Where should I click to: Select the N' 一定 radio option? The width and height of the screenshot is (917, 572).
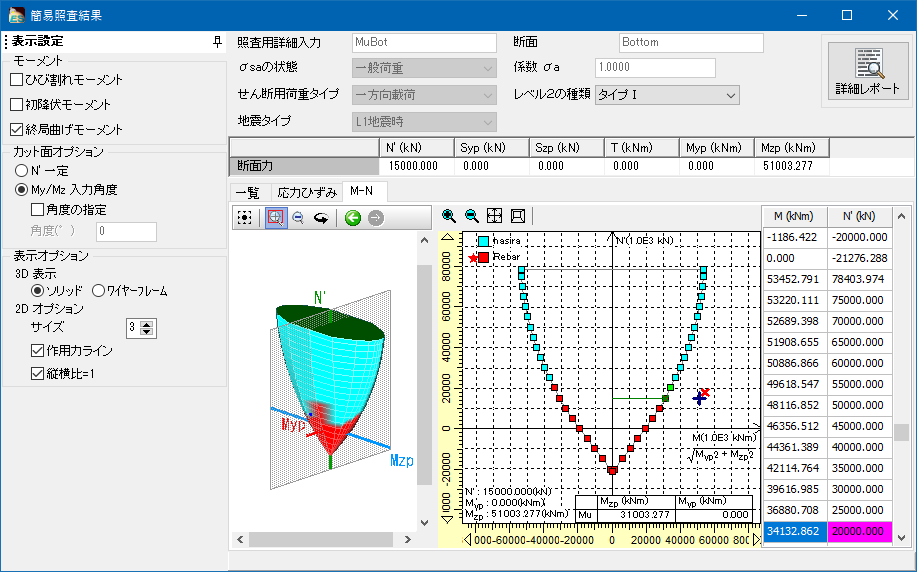pos(22,171)
